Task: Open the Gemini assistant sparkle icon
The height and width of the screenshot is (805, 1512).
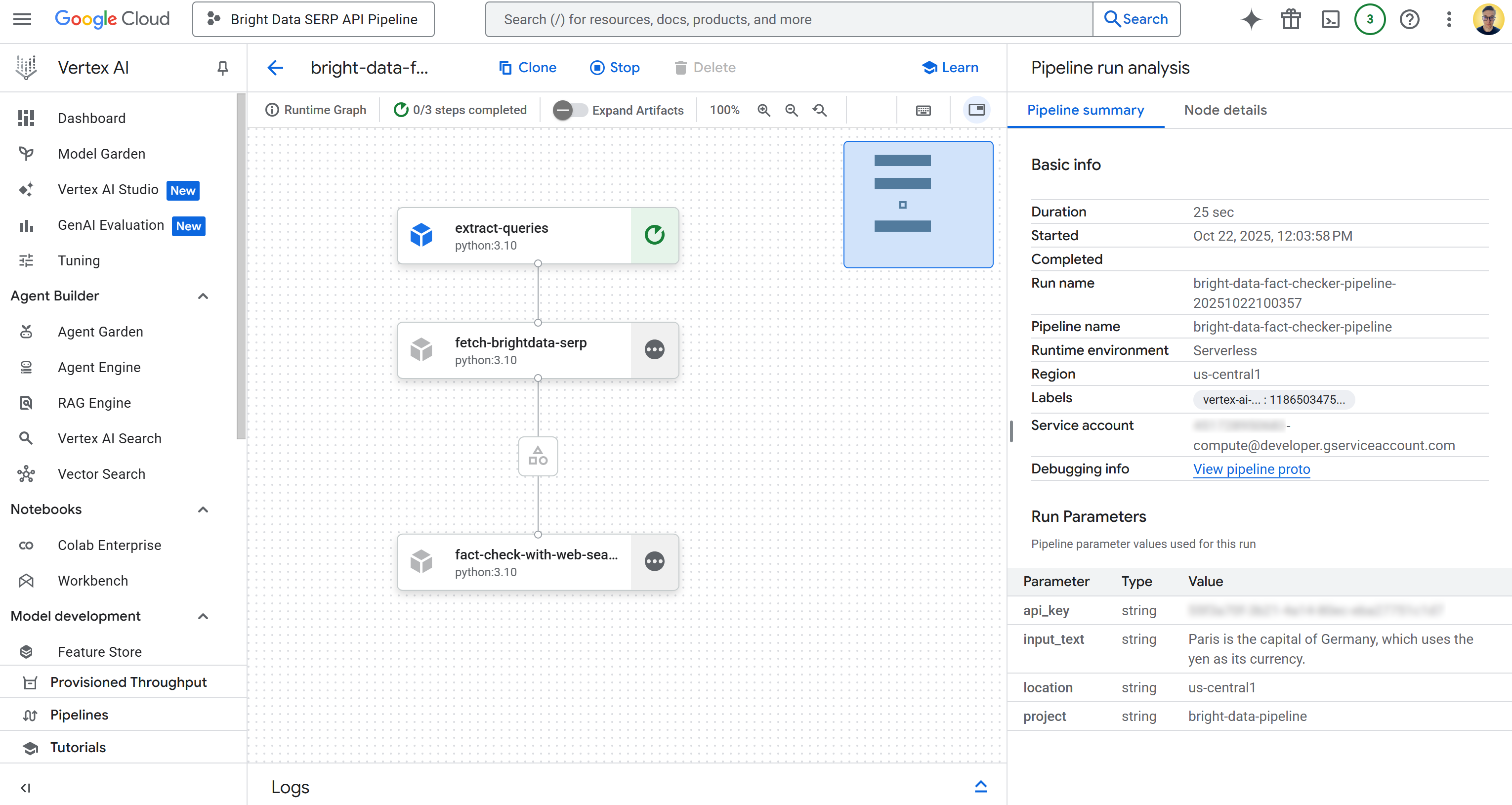Action: 1251,19
